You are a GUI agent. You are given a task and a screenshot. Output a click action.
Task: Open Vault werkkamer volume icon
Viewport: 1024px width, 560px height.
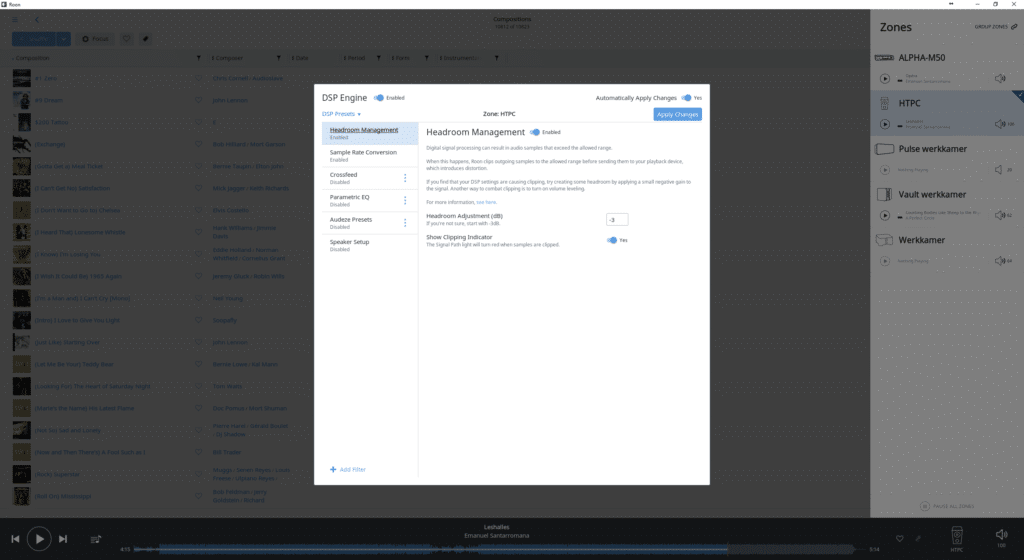pyautogui.click(x=1000, y=215)
